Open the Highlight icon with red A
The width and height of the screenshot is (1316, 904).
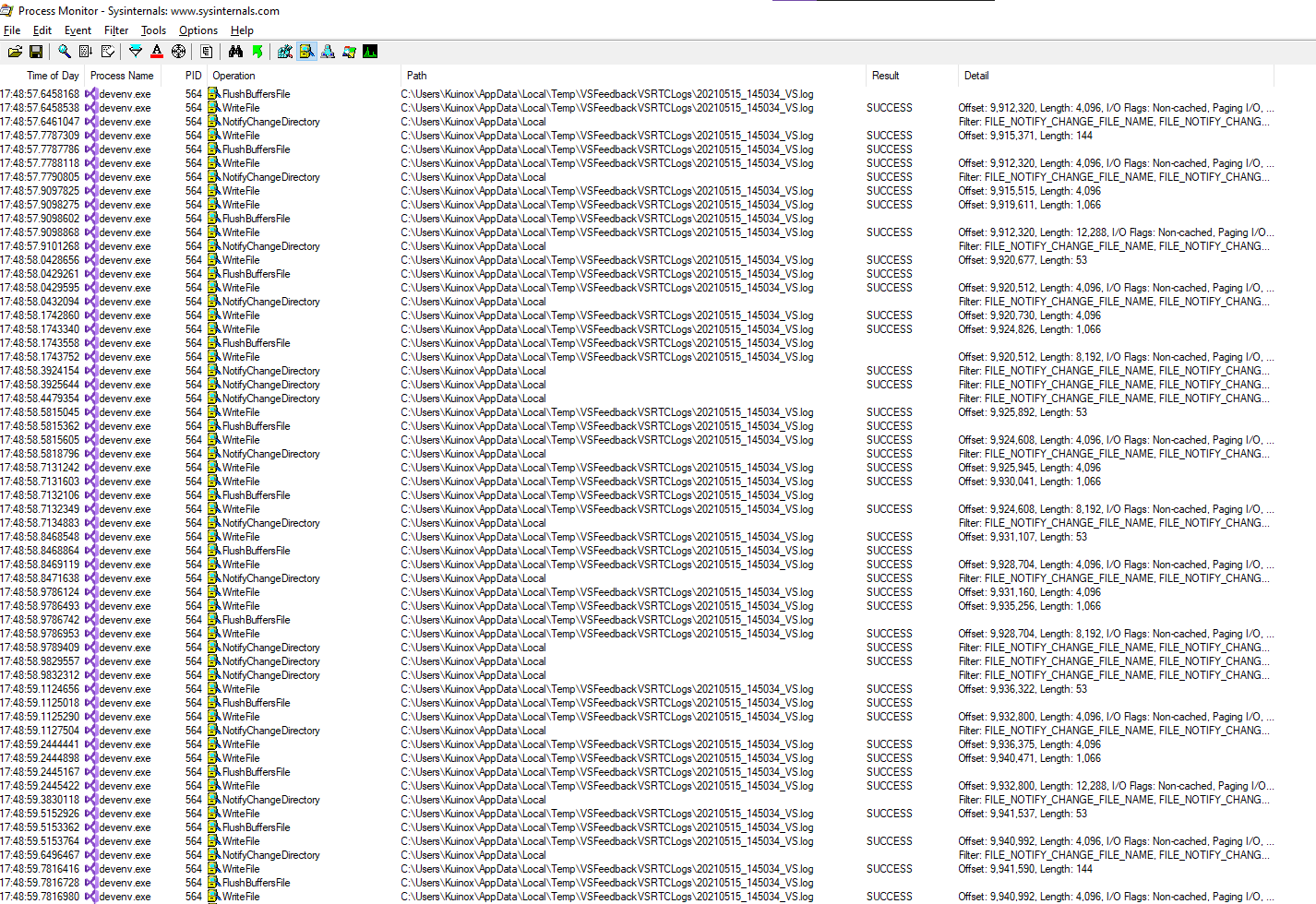pos(157,52)
